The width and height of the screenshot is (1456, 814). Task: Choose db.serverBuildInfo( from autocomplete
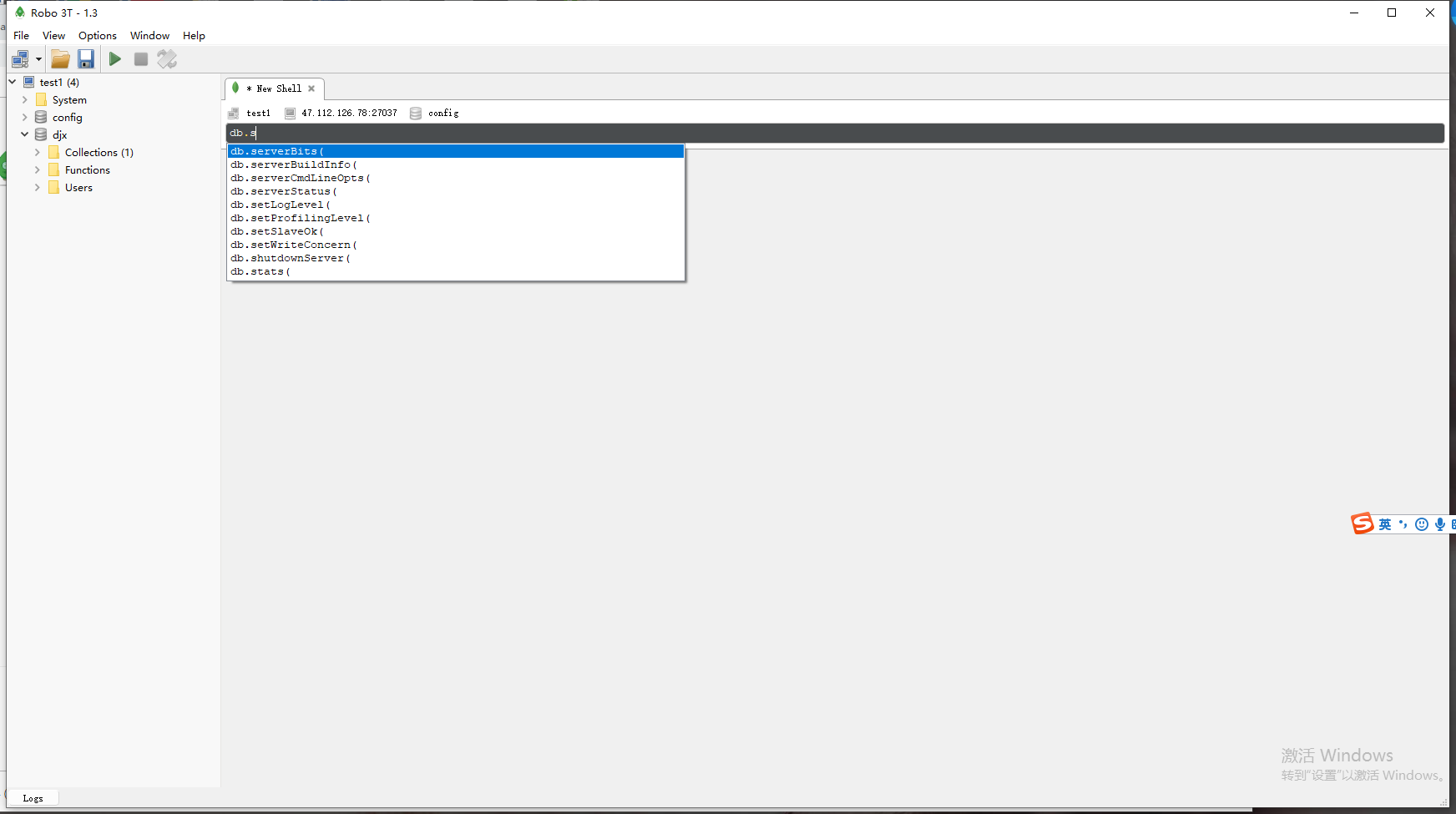[x=456, y=164]
